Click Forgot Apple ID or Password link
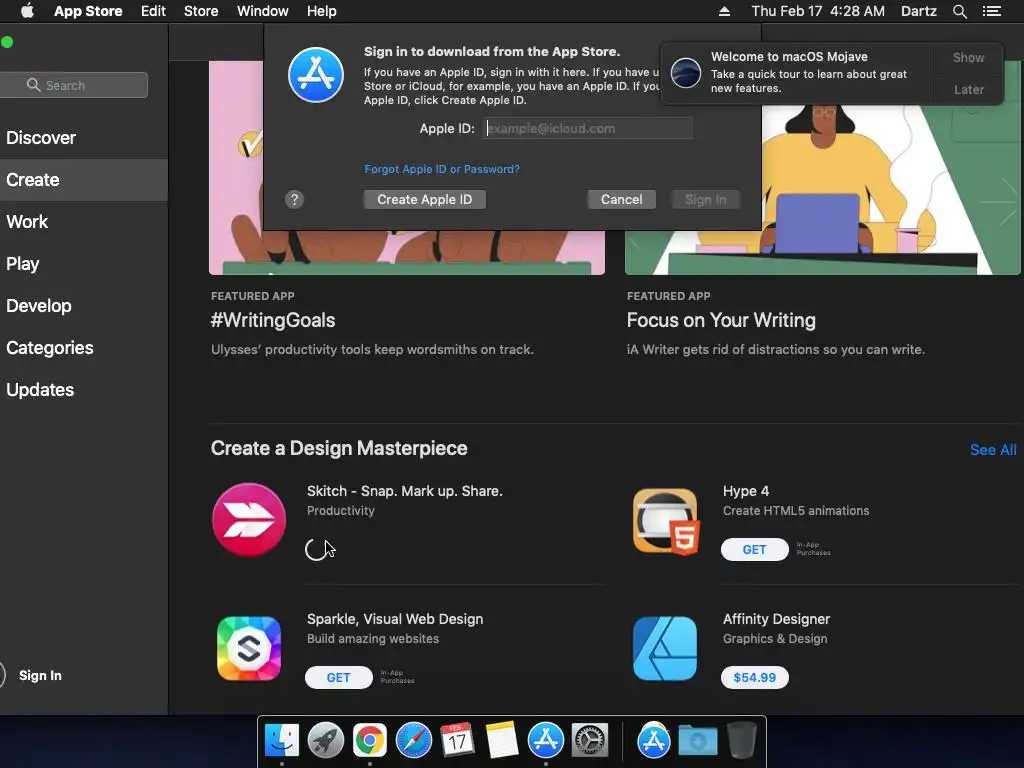Viewport: 1024px width, 768px height. pyautogui.click(x=442, y=169)
